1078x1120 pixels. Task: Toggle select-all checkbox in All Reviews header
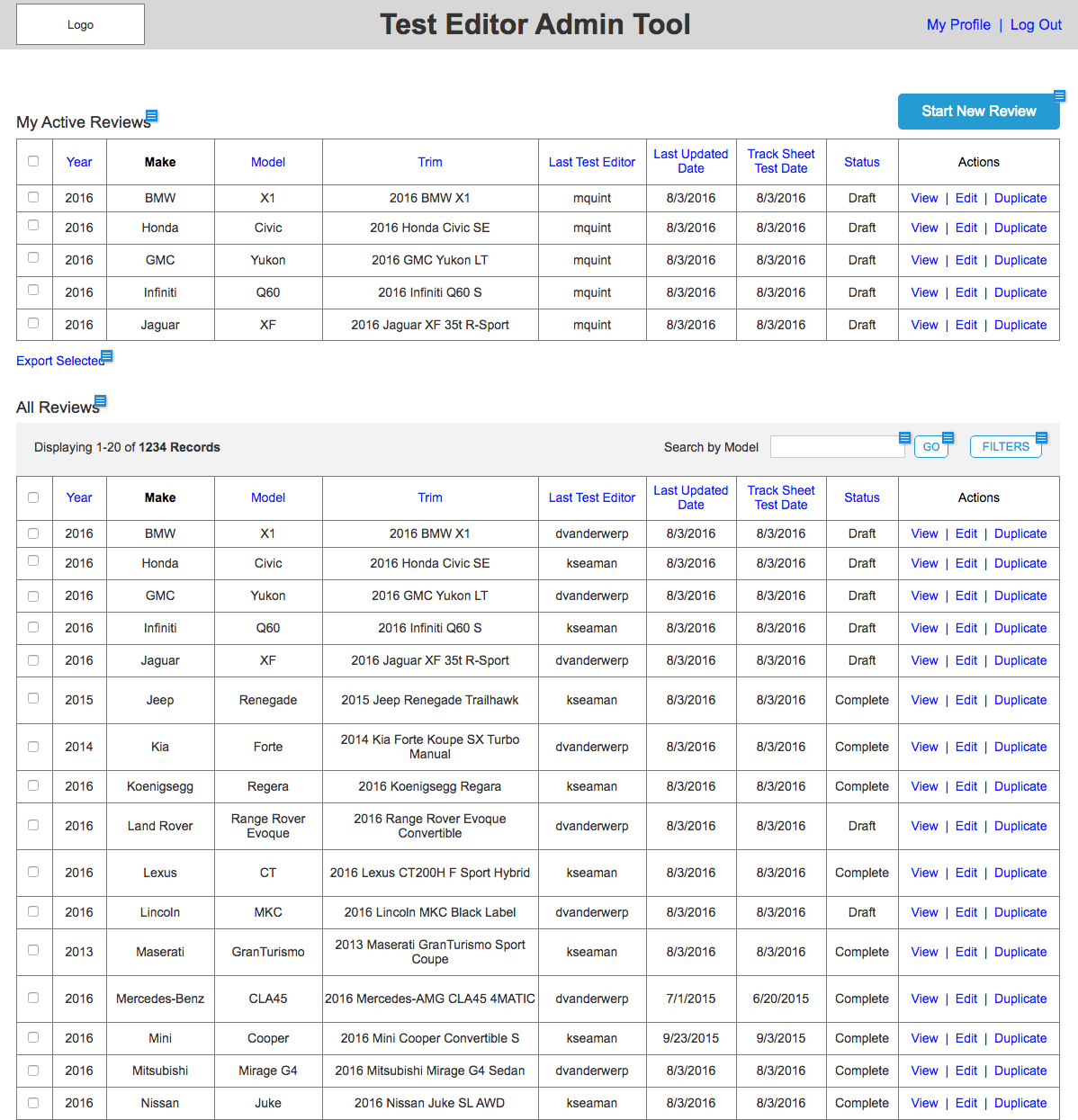click(x=33, y=497)
